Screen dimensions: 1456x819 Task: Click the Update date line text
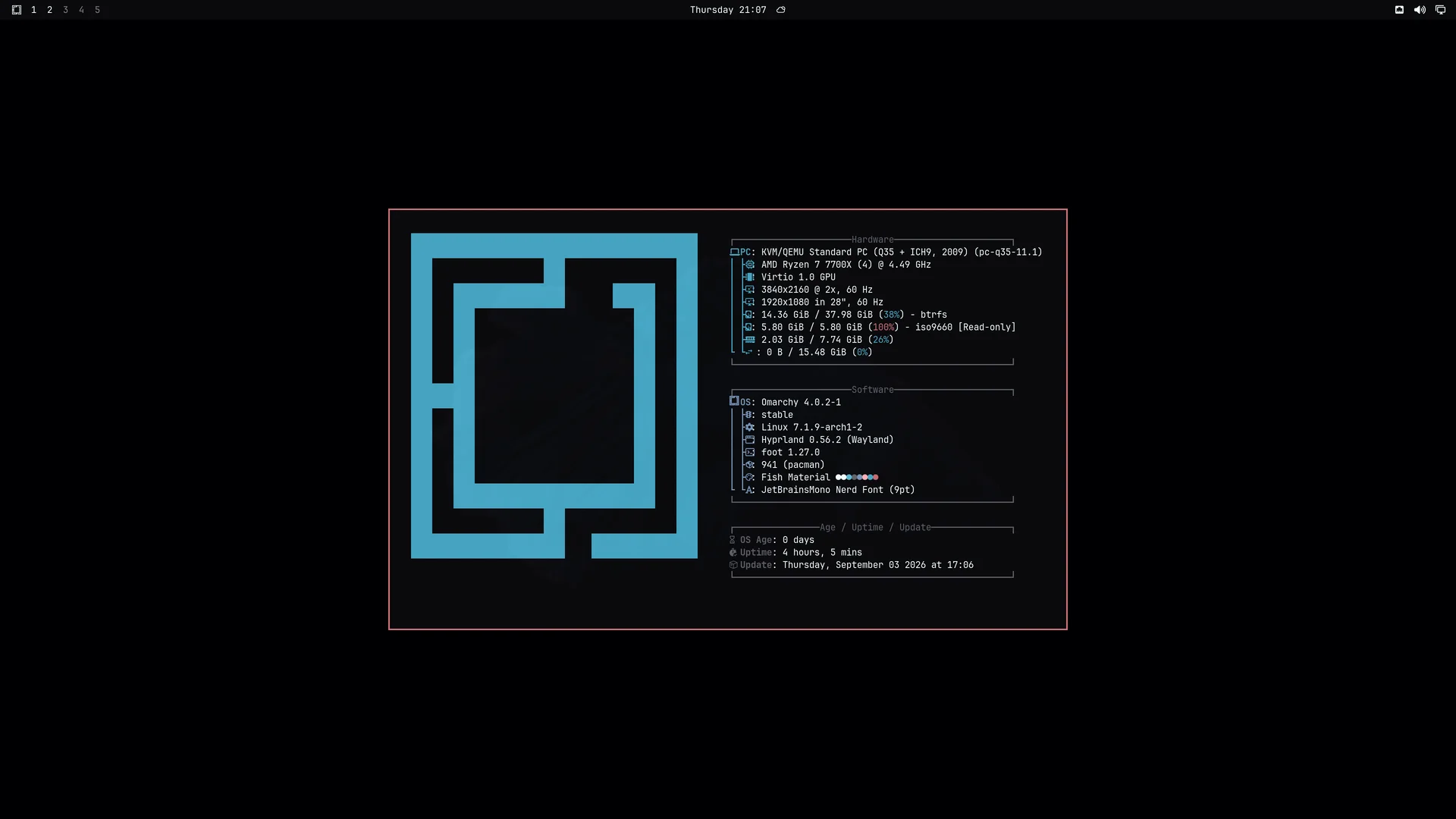(878, 565)
